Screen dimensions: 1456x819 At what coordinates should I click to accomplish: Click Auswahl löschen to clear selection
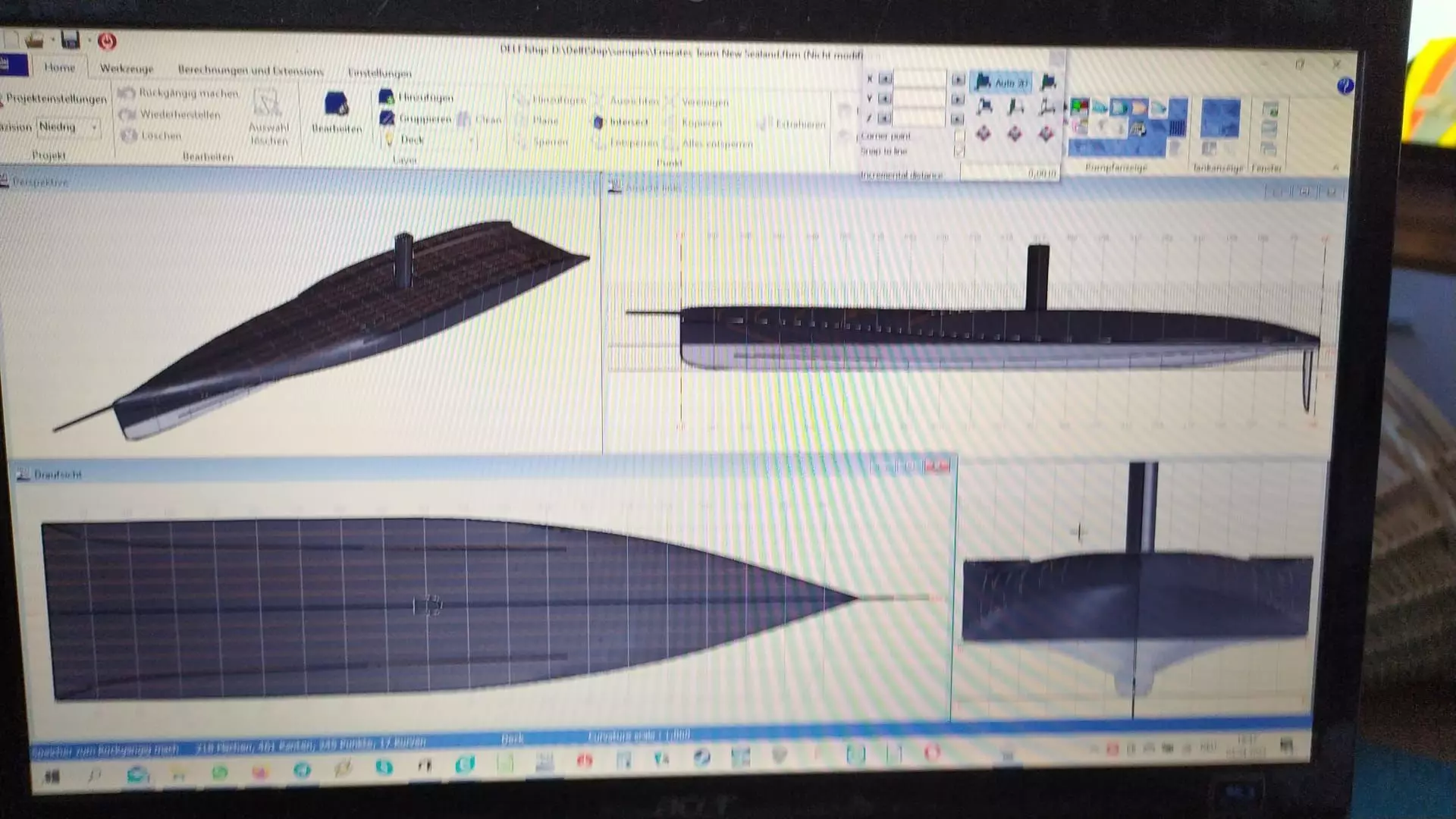pos(268,118)
